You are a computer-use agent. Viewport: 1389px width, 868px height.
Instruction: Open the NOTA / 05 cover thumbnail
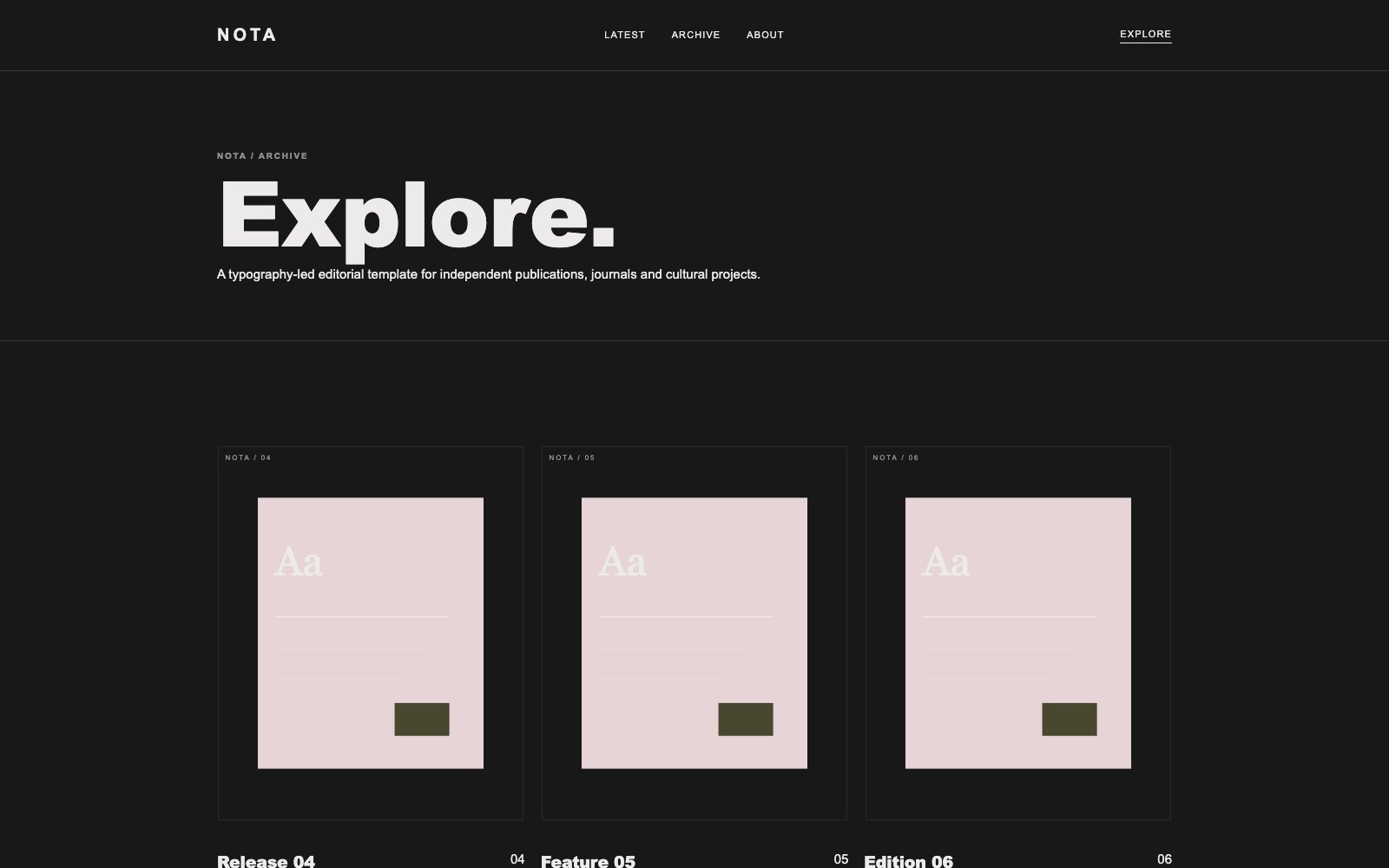[694, 633]
